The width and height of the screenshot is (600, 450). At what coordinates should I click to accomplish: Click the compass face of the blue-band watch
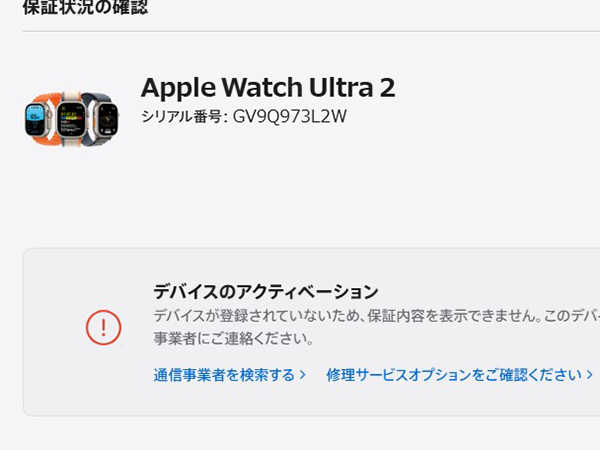tap(108, 119)
